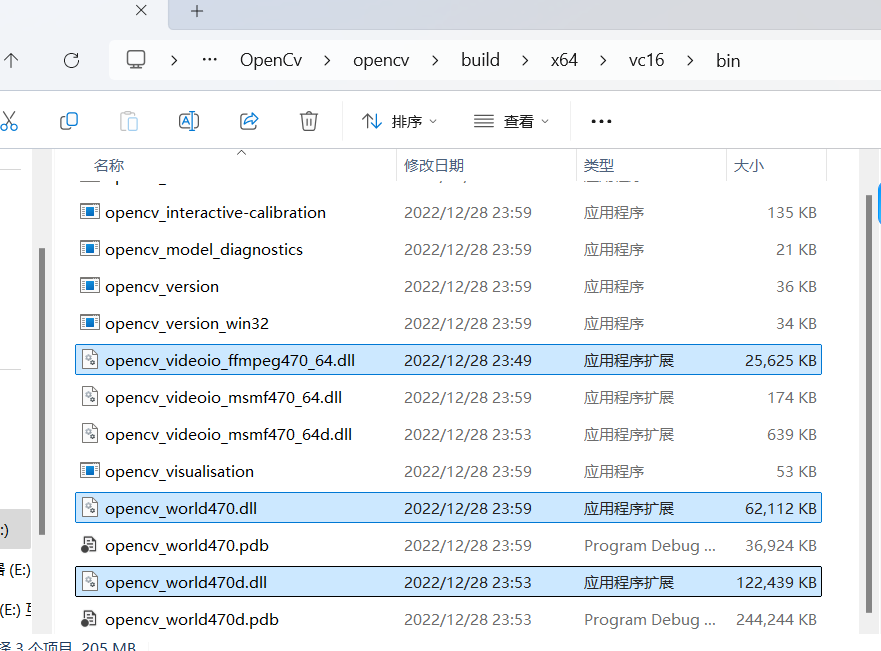Click the navigation pane scrollbar
Screen dimensions: 881x651
pyautogui.click(x=42, y=391)
